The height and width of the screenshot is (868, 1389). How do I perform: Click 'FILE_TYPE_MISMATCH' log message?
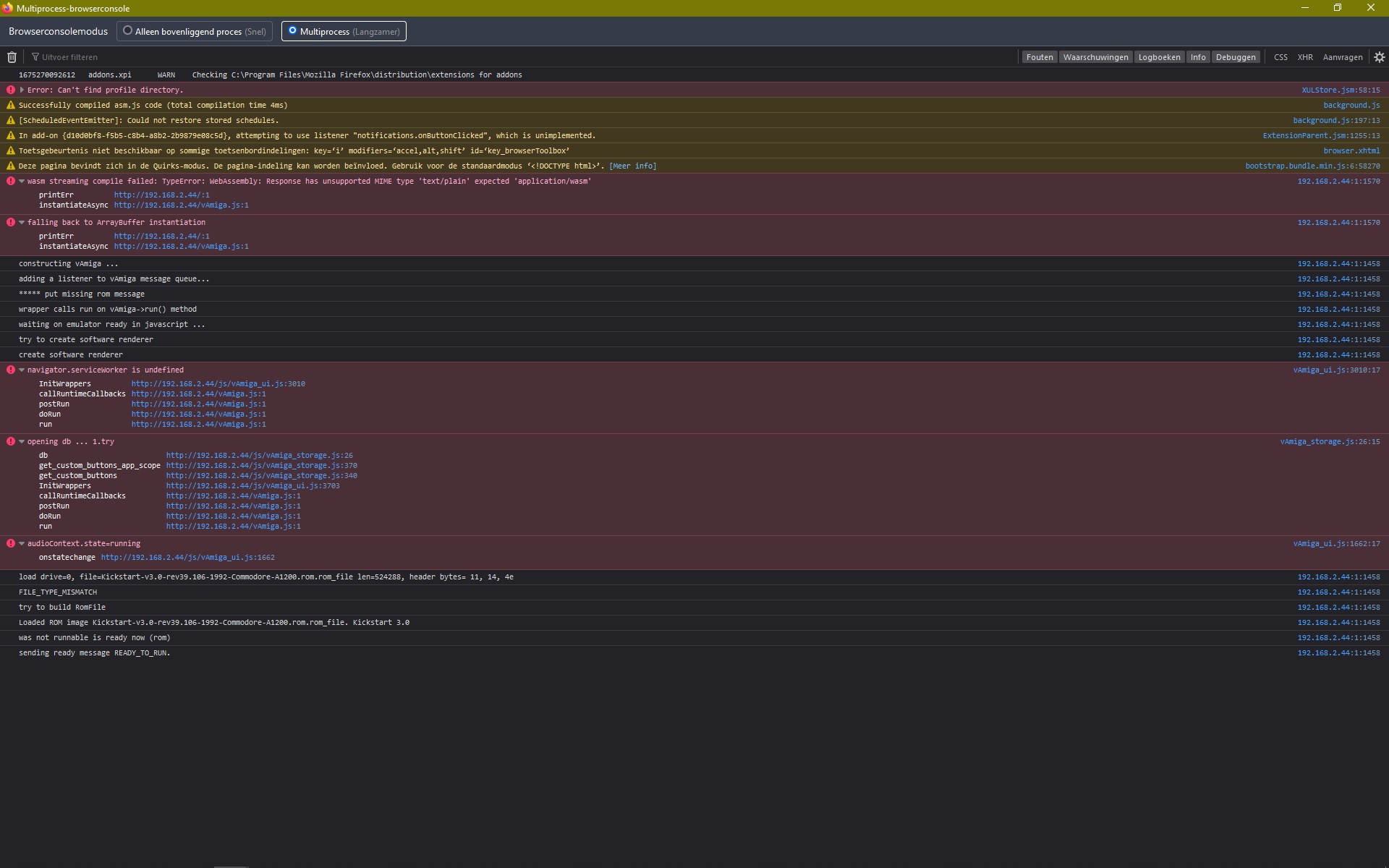tap(58, 592)
